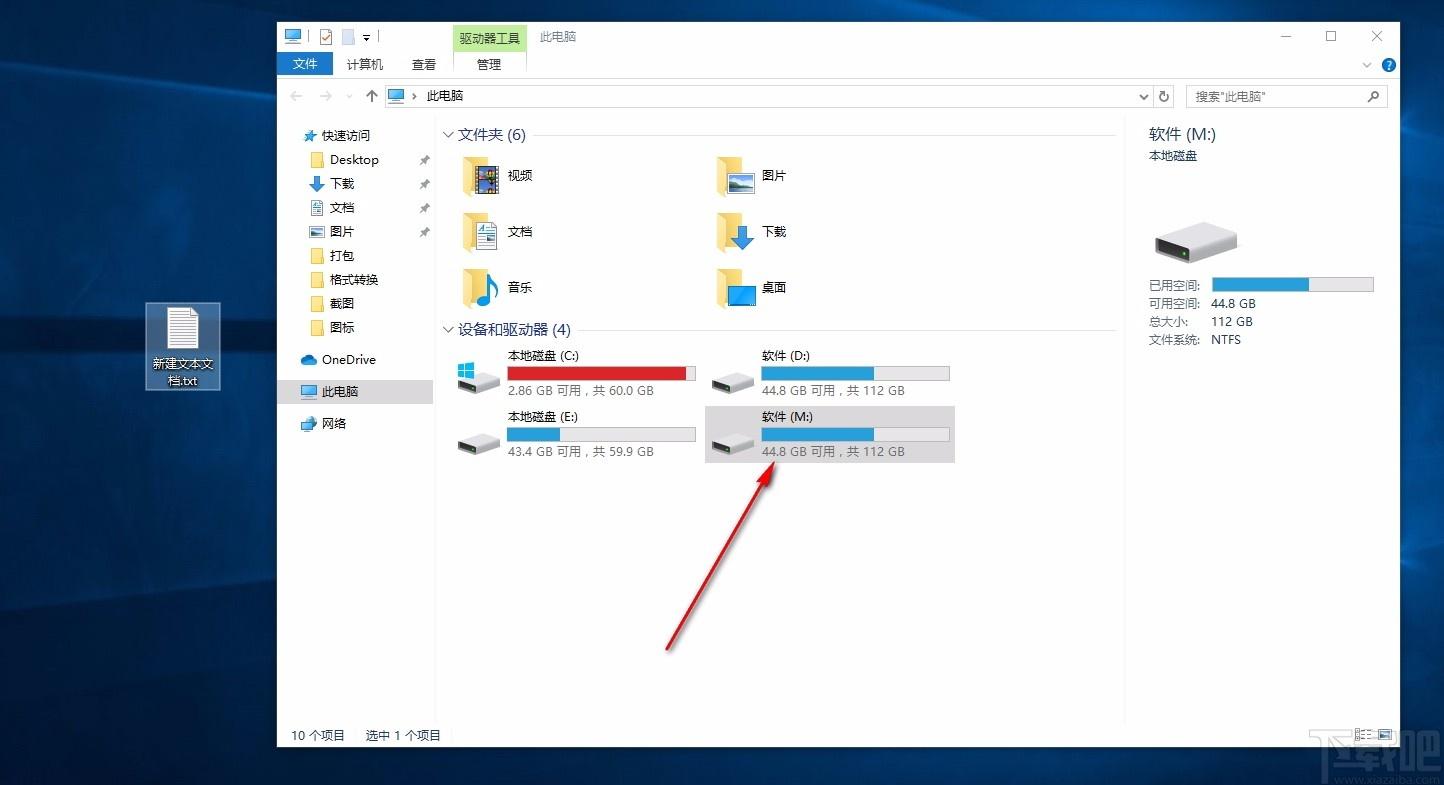This screenshot has width=1444, height=785.
Task: Open the 文件 menu tab
Action: 305,64
